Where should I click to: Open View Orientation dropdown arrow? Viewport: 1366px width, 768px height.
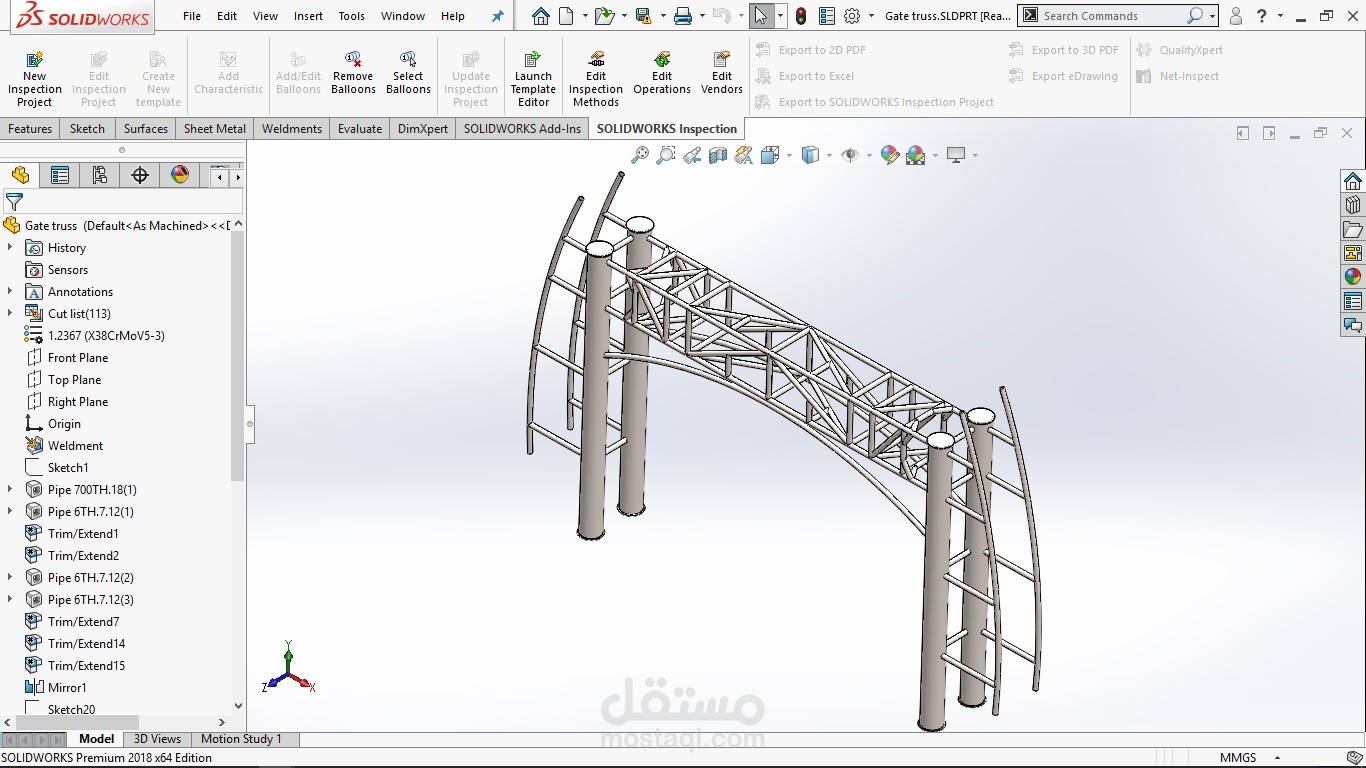point(789,155)
